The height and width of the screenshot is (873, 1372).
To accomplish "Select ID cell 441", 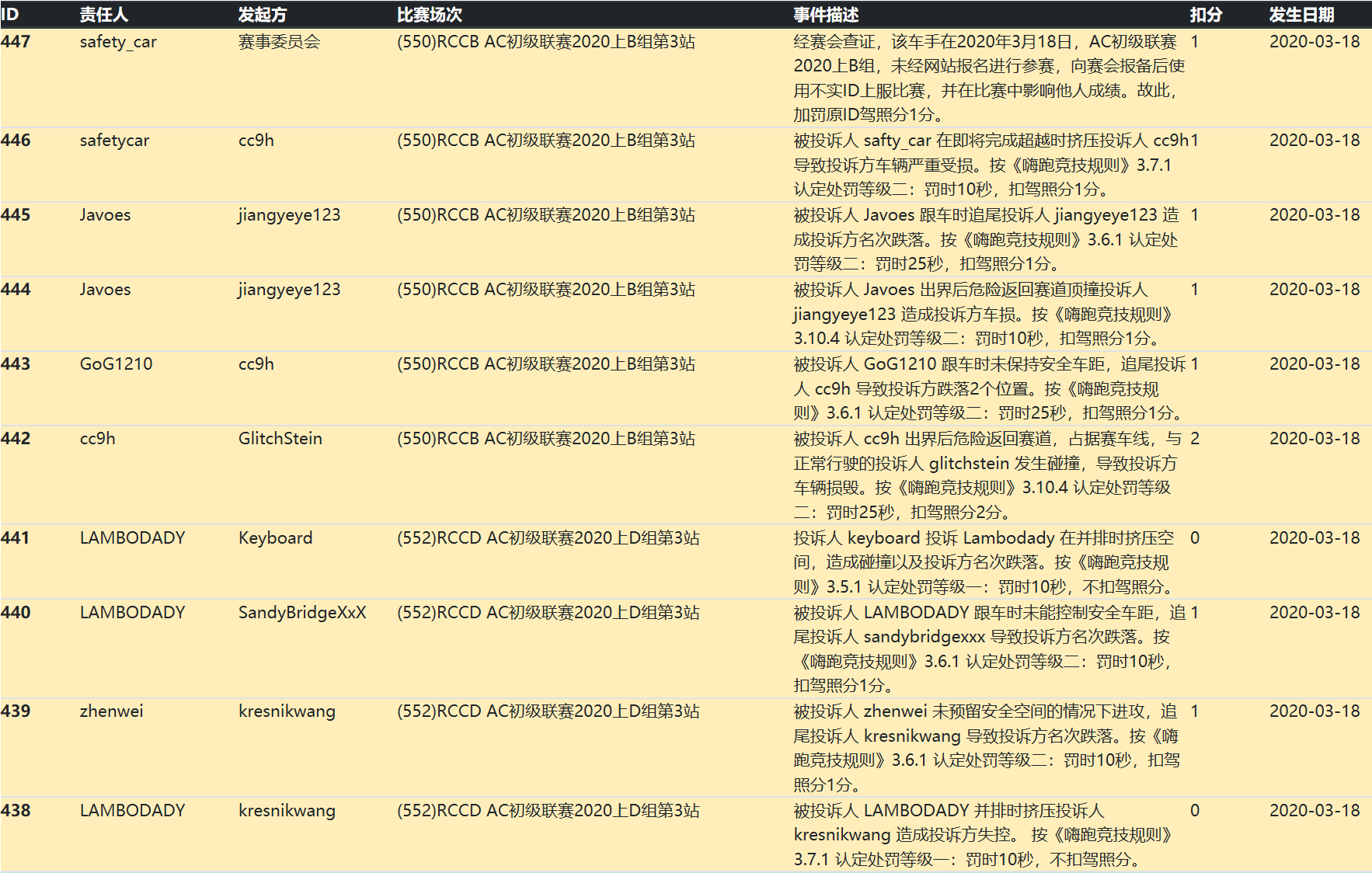I will (16, 538).
